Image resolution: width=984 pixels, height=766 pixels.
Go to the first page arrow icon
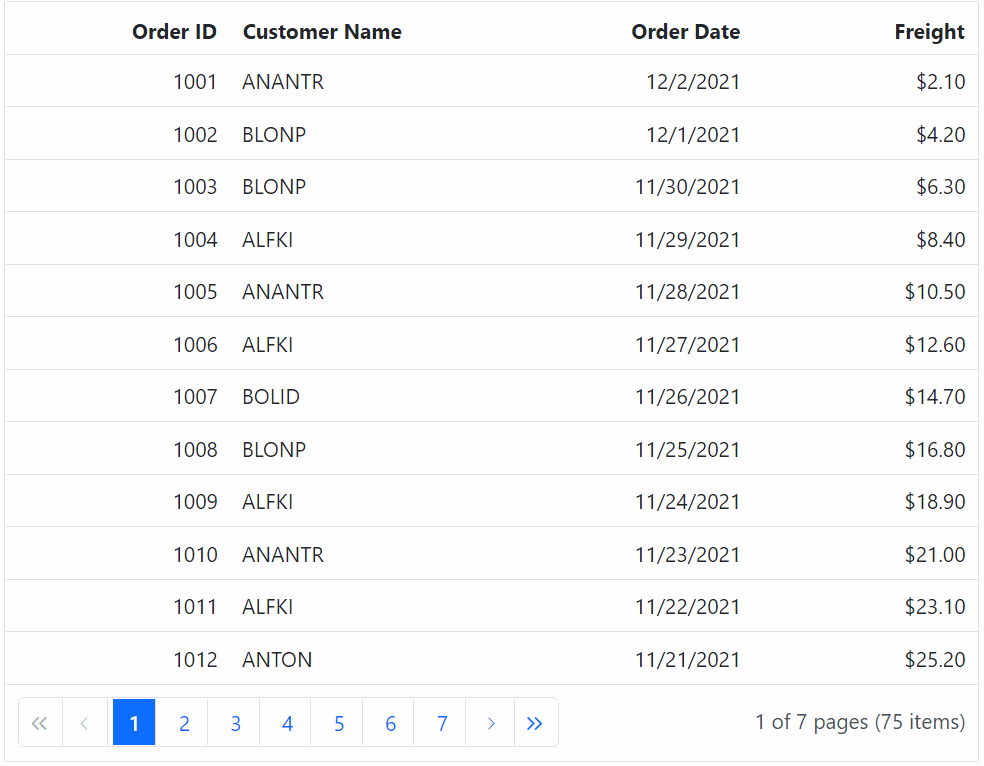point(40,723)
